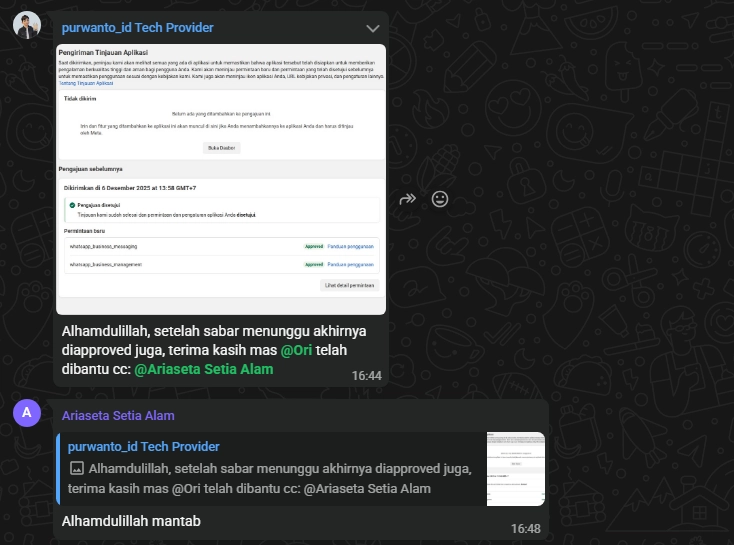This screenshot has width=734, height=545.
Task: Click the Approved badge for whatsapp_business_management
Action: pos(314,265)
